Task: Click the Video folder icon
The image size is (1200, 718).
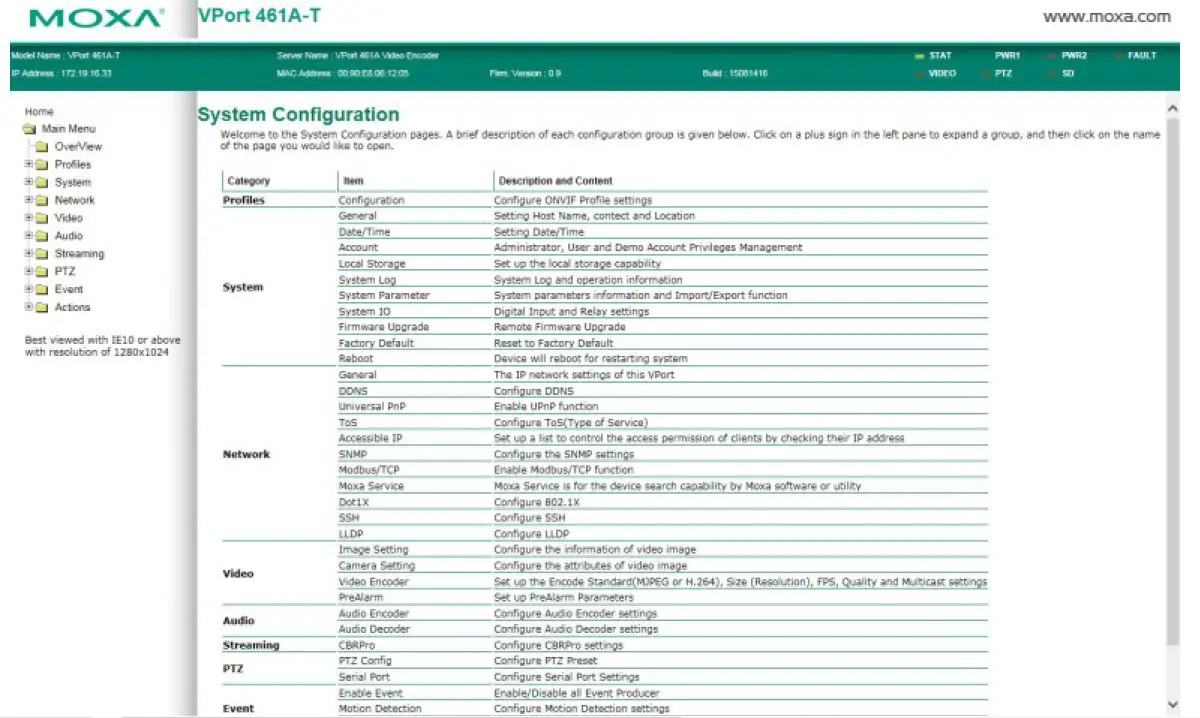Action: coord(42,218)
